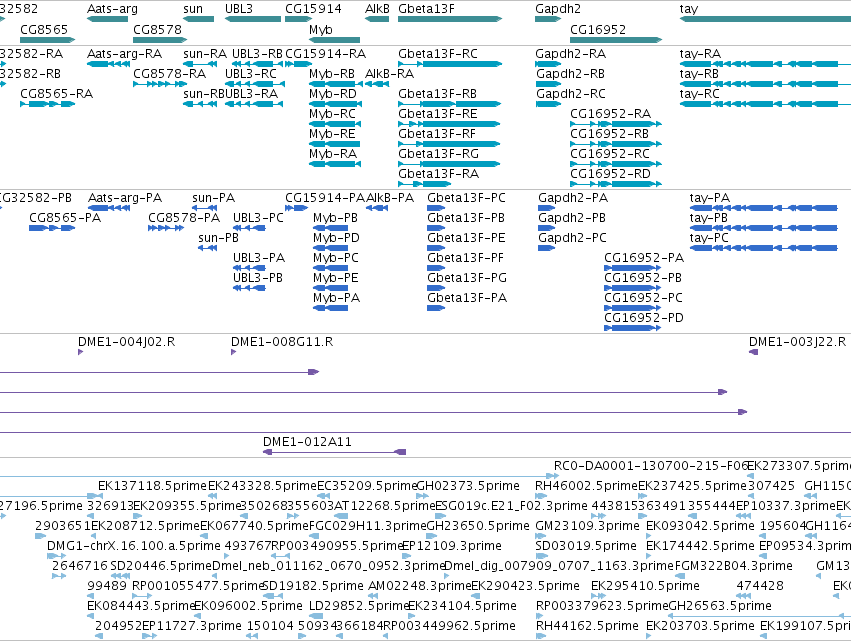Click the AlkB gene arrow
The width and height of the screenshot is (851, 641).
click(377, 19)
